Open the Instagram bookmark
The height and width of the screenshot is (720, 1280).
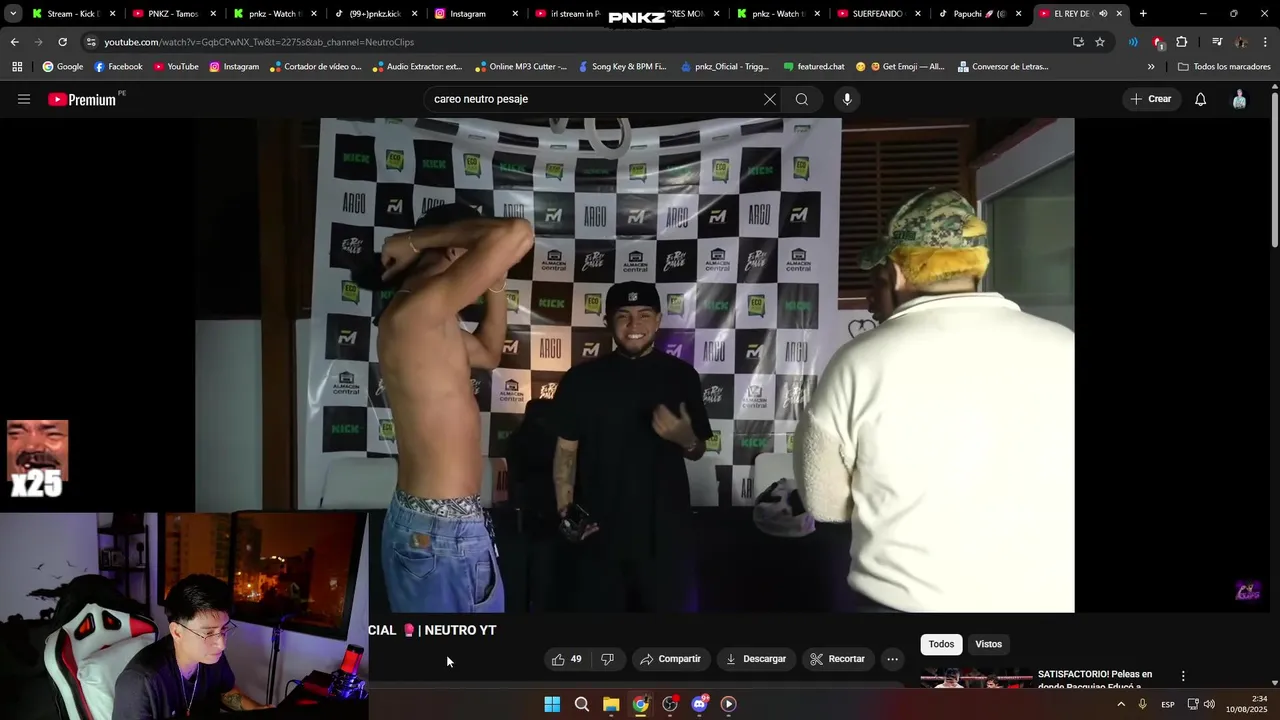234,67
